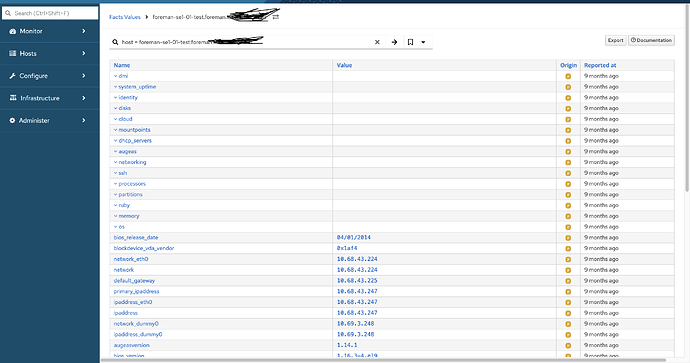690x363 pixels.
Task: Click origin icon in bios_release_date row
Action: 568,238
